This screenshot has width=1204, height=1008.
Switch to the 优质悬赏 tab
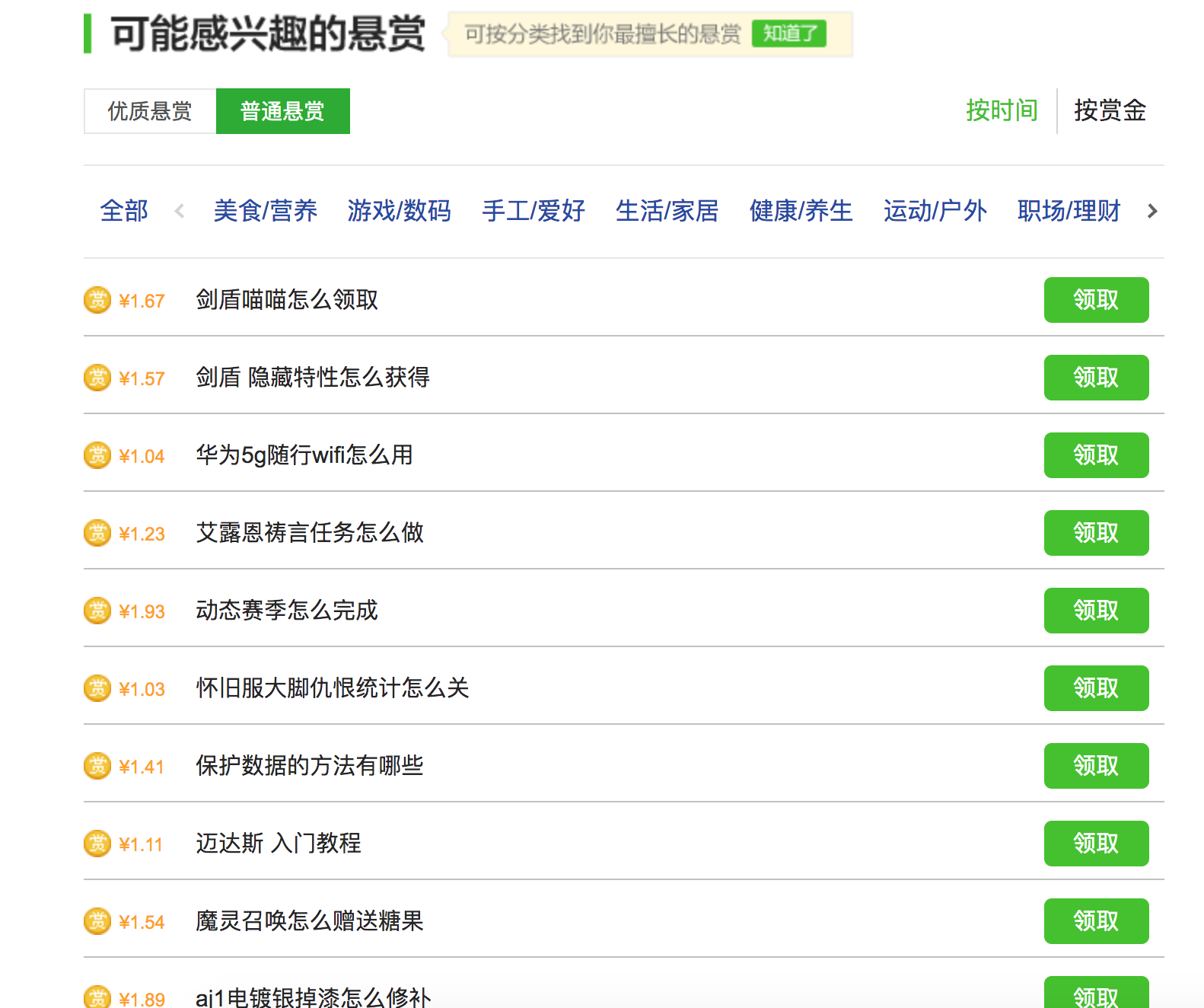coord(150,111)
